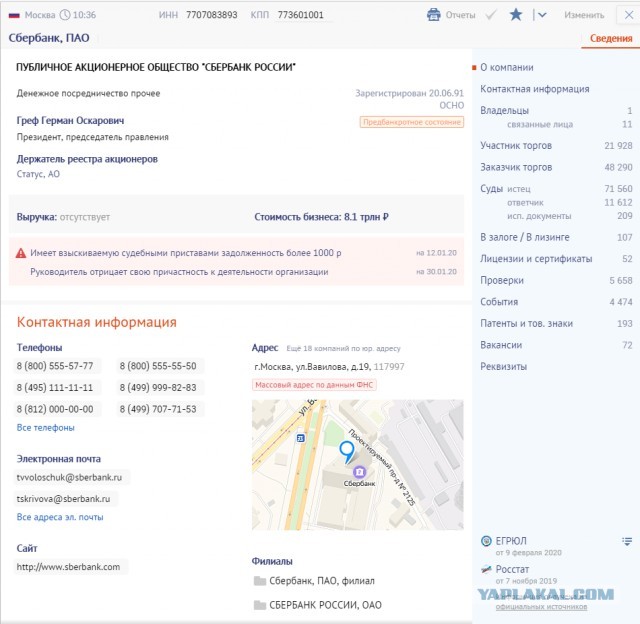This screenshot has width=640, height=624.
Task: Open the О компании section
Action: click(x=507, y=67)
